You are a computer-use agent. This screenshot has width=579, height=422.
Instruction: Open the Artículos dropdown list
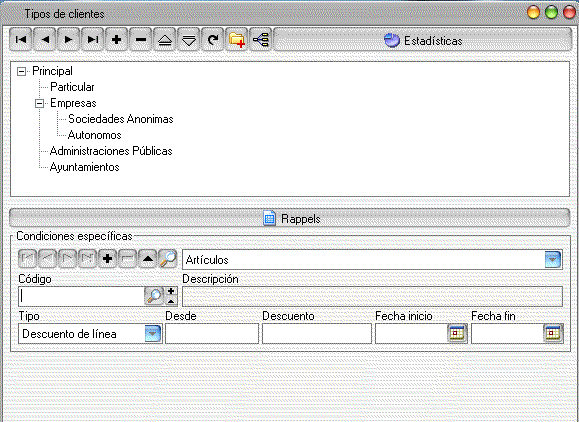click(x=553, y=259)
